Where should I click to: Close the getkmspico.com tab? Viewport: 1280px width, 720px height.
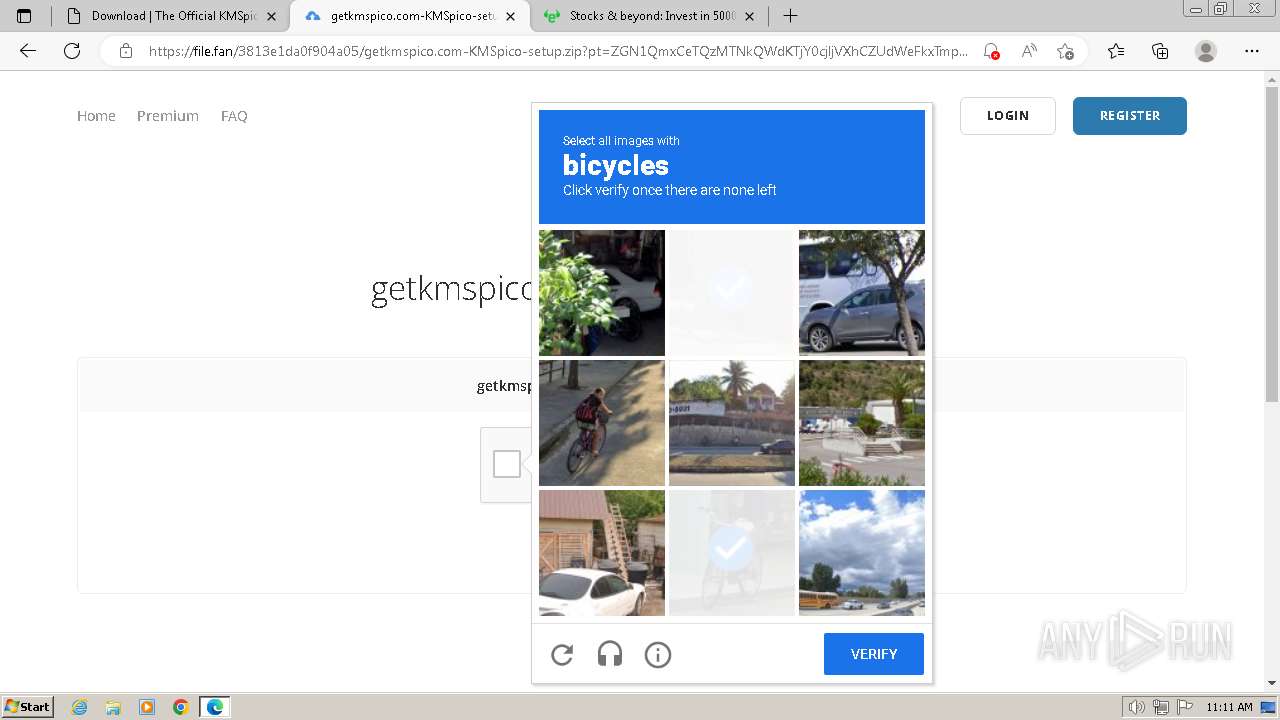pyautogui.click(x=512, y=16)
